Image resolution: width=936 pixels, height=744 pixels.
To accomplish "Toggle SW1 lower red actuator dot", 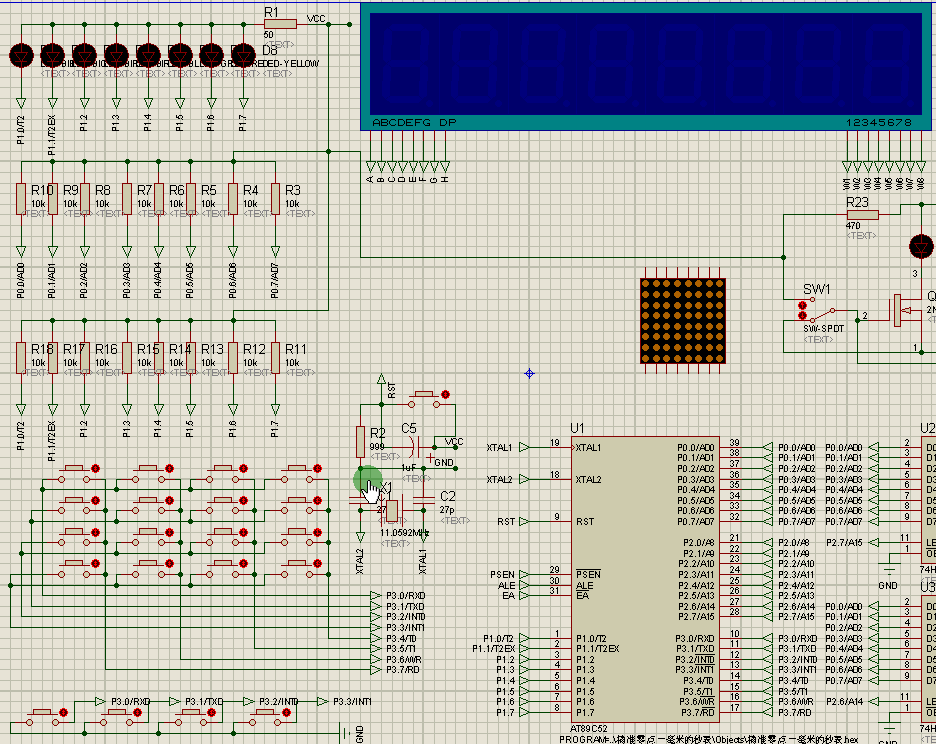I will point(802,315).
